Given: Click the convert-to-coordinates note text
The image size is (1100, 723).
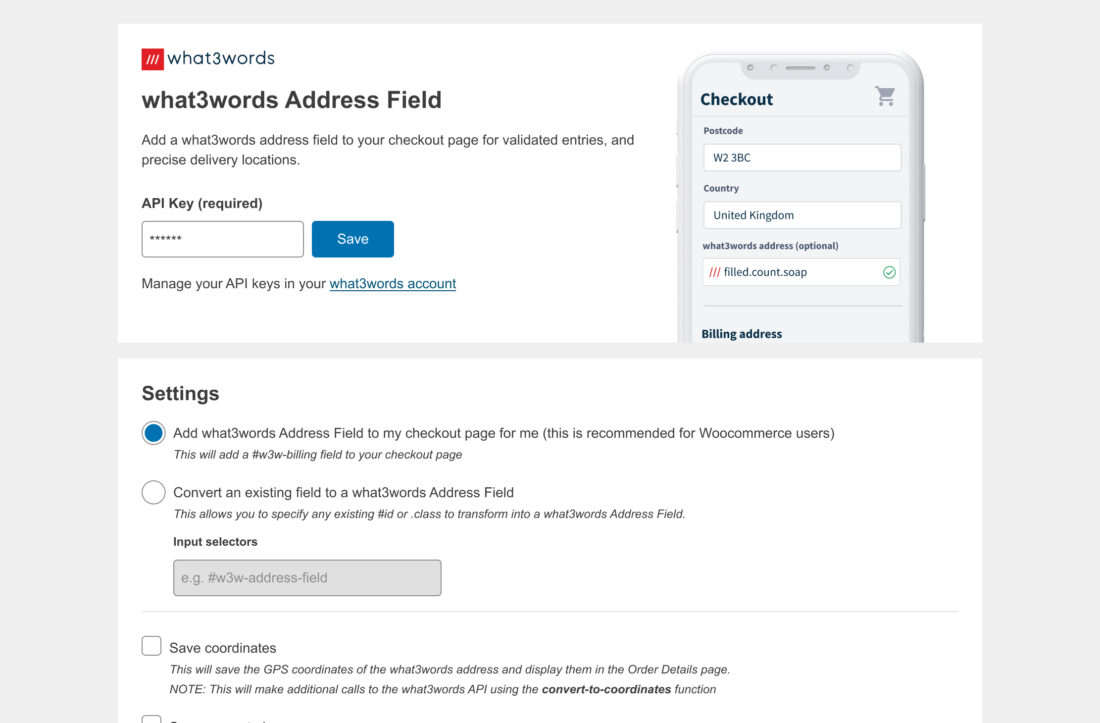Looking at the screenshot, I should tap(443, 689).
